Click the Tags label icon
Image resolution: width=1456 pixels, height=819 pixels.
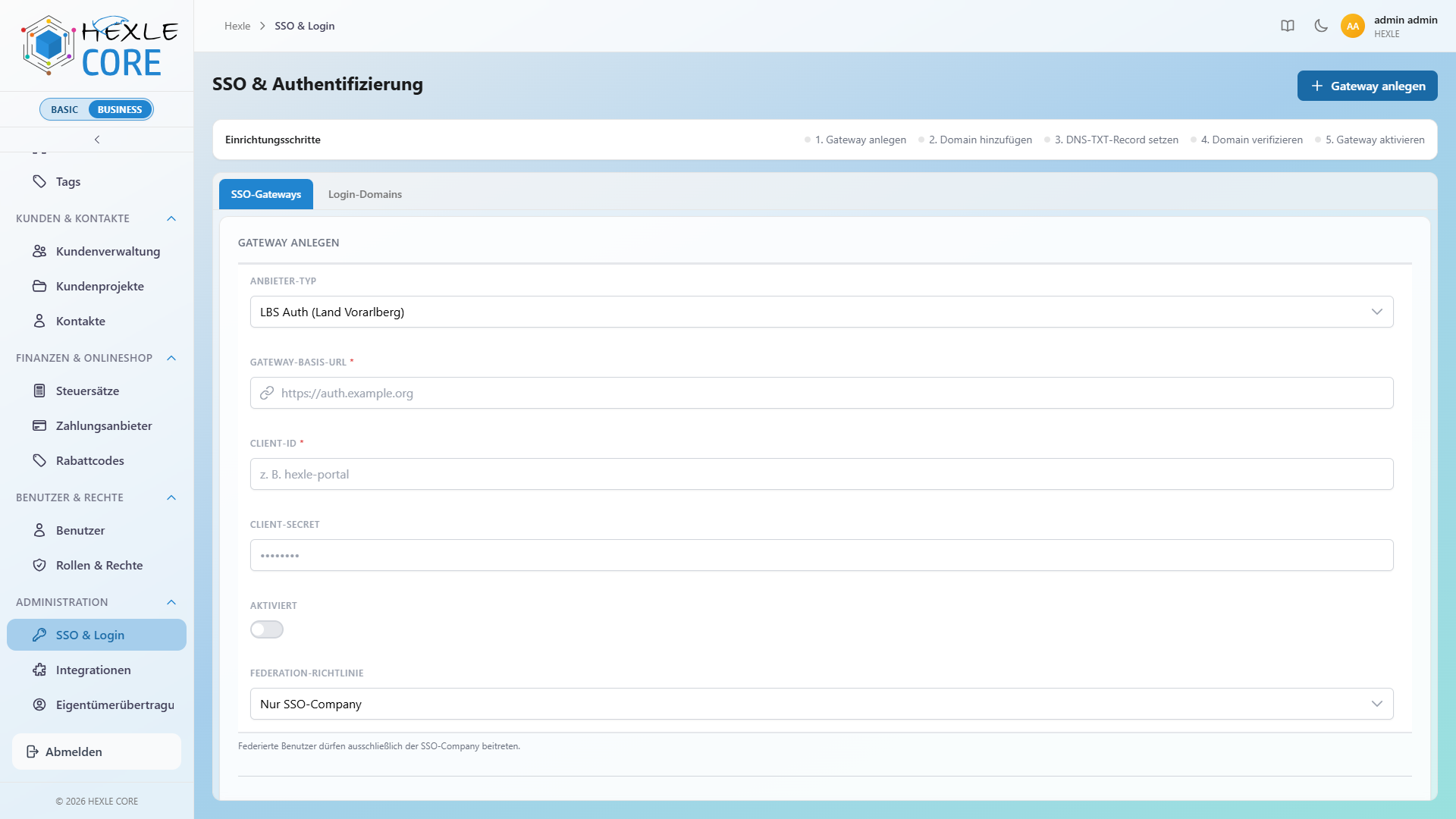point(39,181)
